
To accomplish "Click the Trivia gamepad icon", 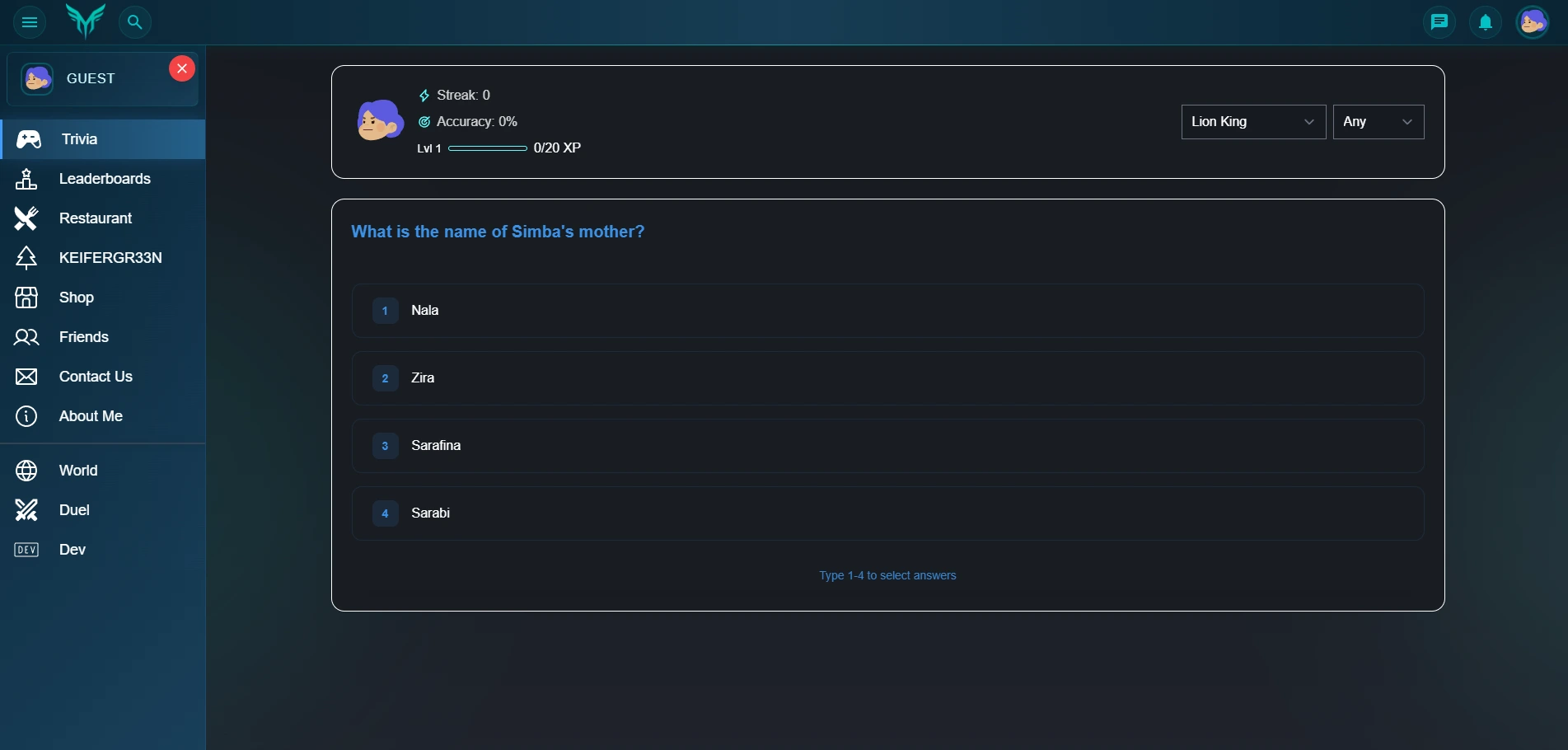I will pos(29,139).
